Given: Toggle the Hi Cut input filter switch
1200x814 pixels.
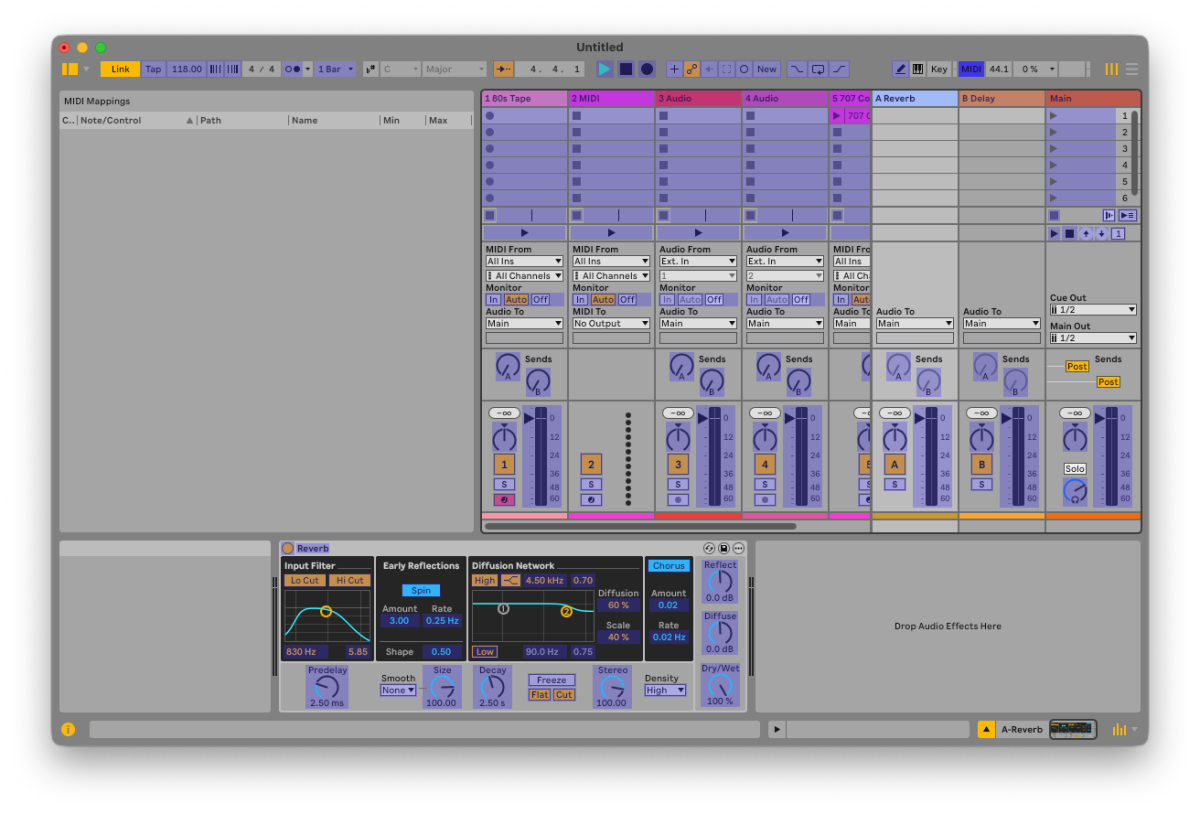Looking at the screenshot, I should [x=350, y=580].
